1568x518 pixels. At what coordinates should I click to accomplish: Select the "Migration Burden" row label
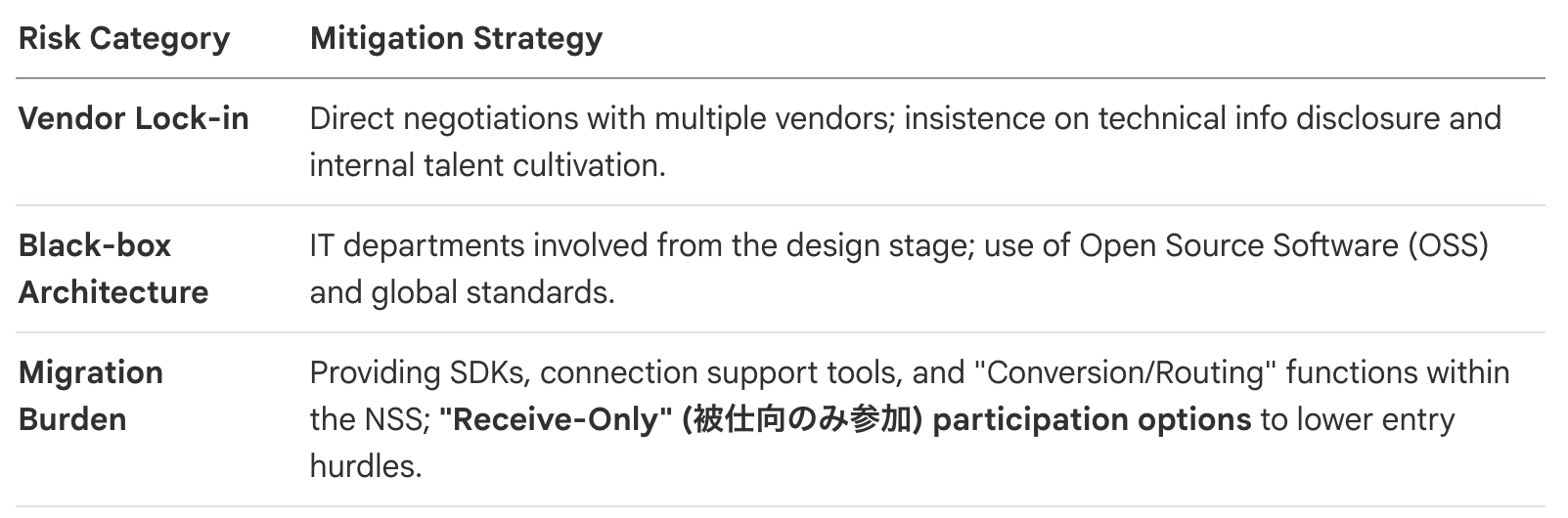point(91,396)
